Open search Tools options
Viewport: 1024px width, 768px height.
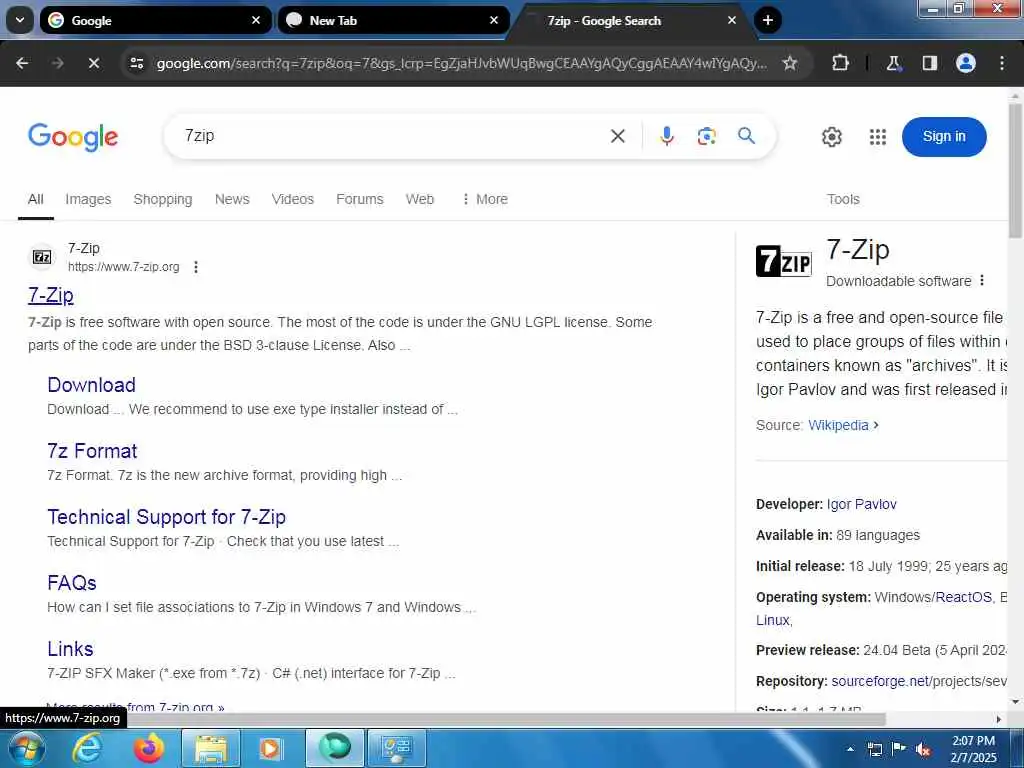tap(843, 199)
